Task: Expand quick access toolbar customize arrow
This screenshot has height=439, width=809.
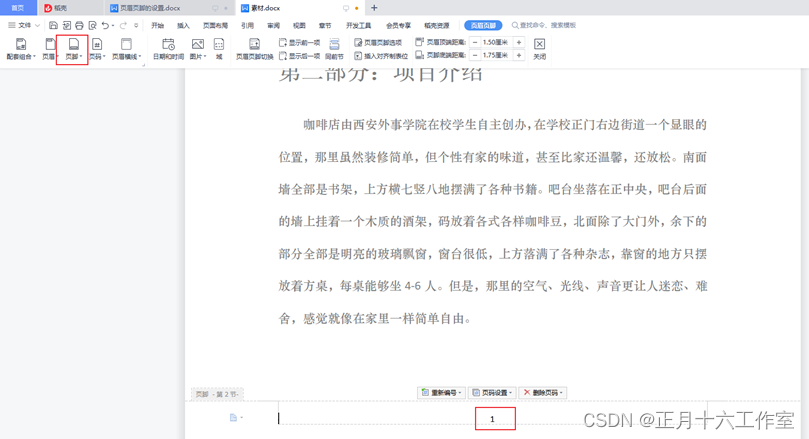Action: pyautogui.click(x=136, y=25)
